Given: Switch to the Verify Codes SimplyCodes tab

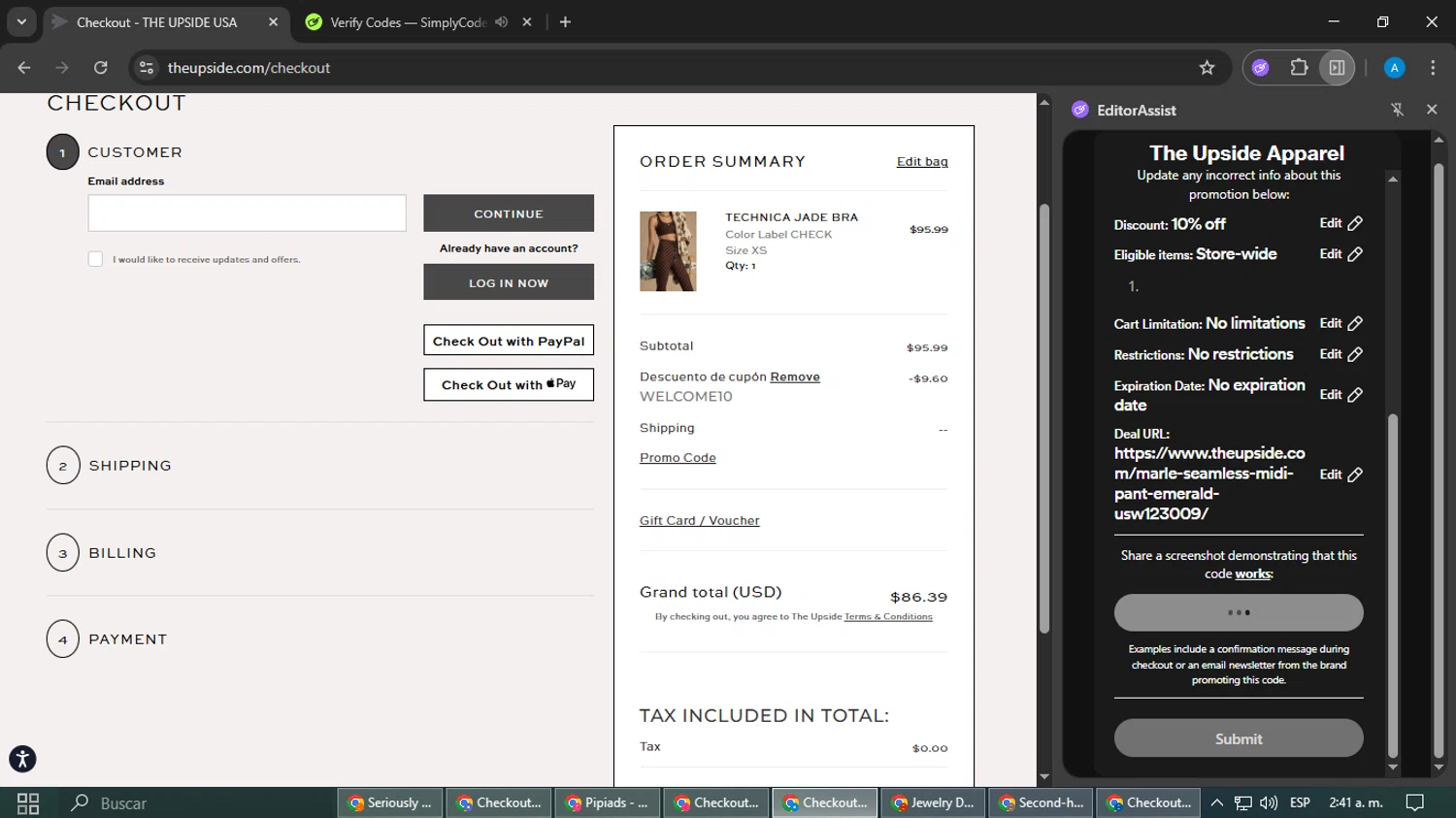Looking at the screenshot, I should (408, 22).
